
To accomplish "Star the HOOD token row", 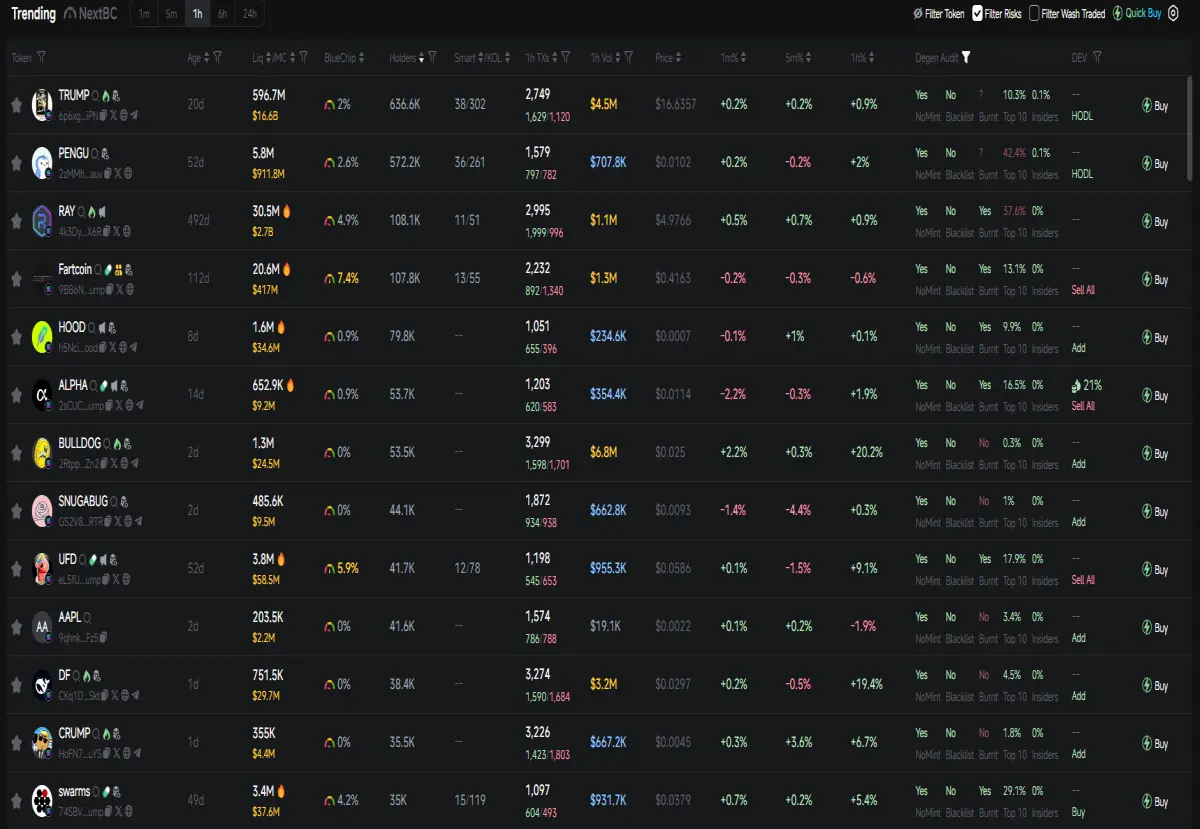I will tap(16, 337).
